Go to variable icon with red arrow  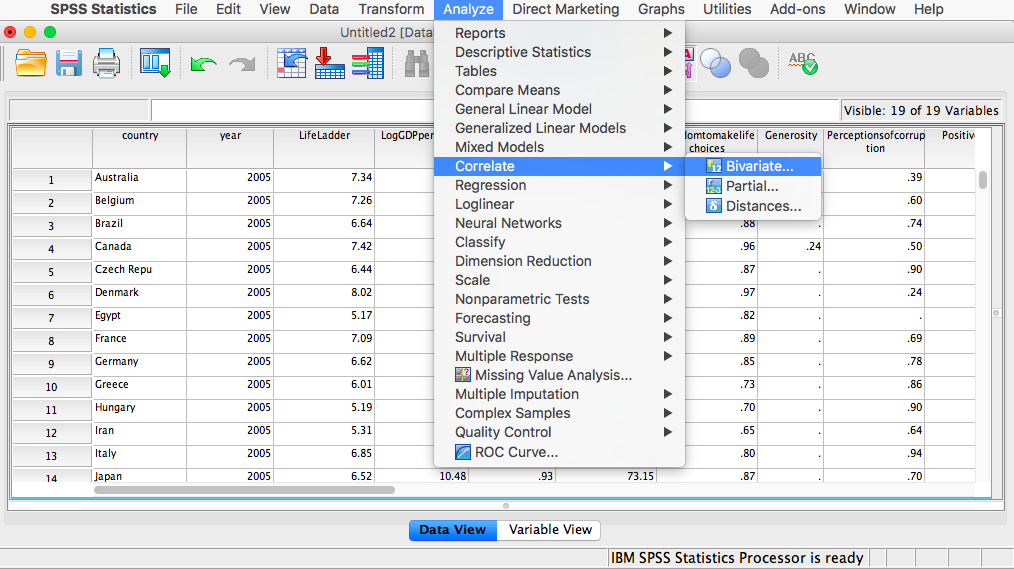tap(329, 63)
